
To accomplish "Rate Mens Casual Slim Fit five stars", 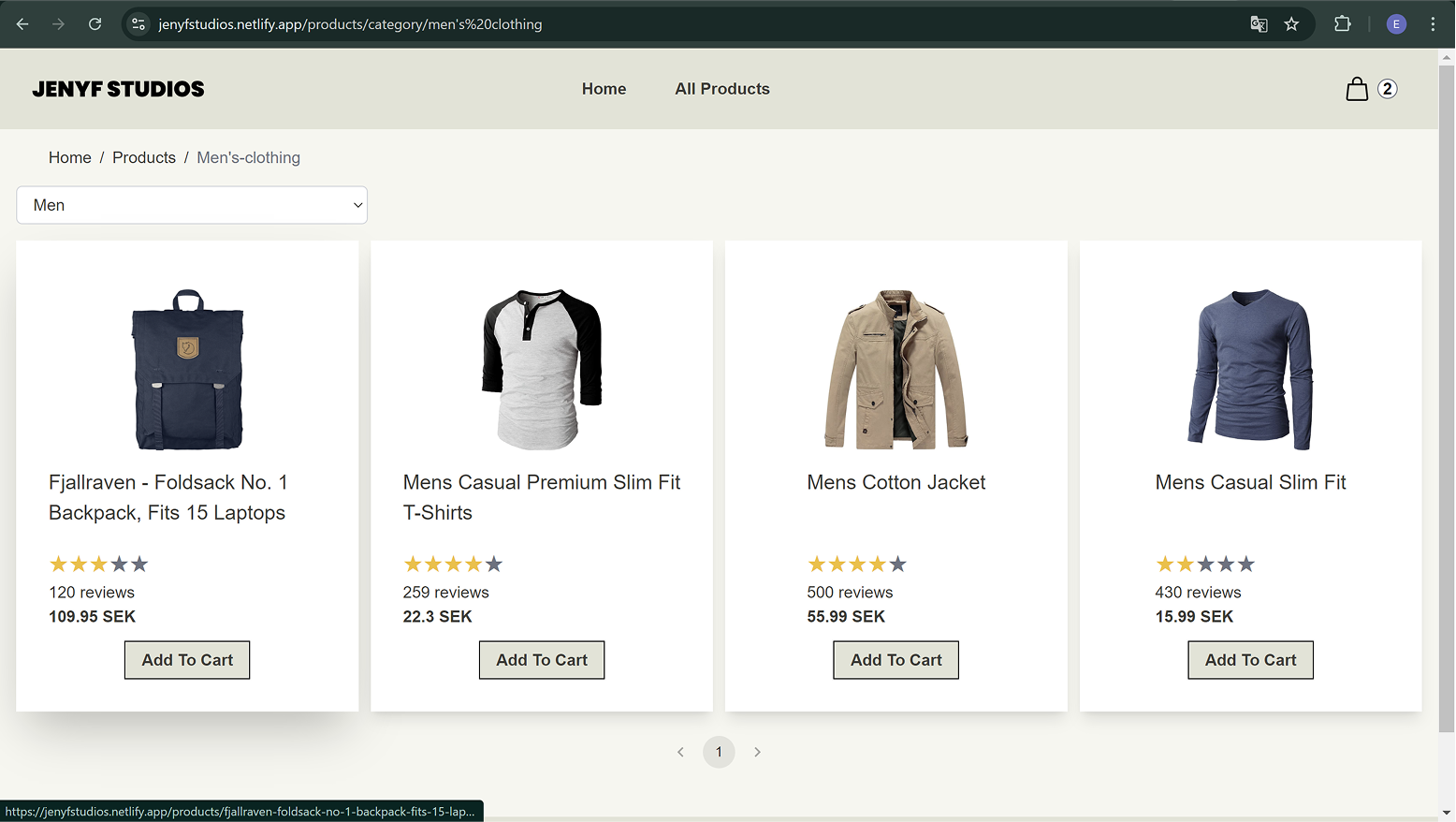I will coord(1245,564).
